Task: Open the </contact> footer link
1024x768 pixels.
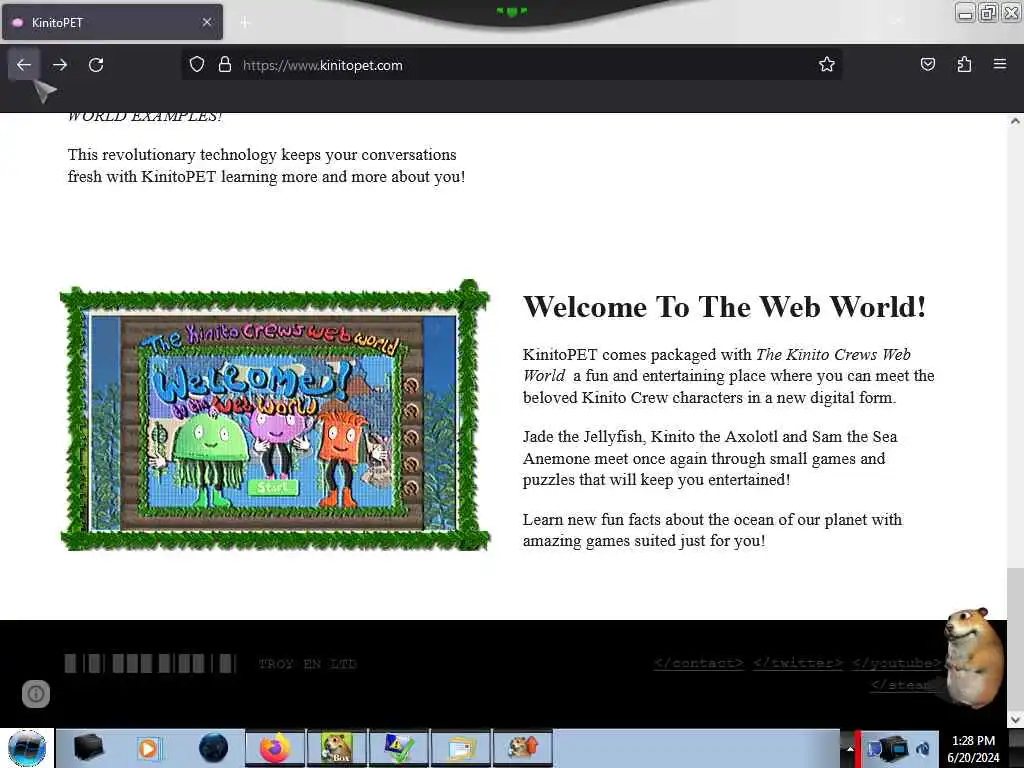Action: pos(698,663)
